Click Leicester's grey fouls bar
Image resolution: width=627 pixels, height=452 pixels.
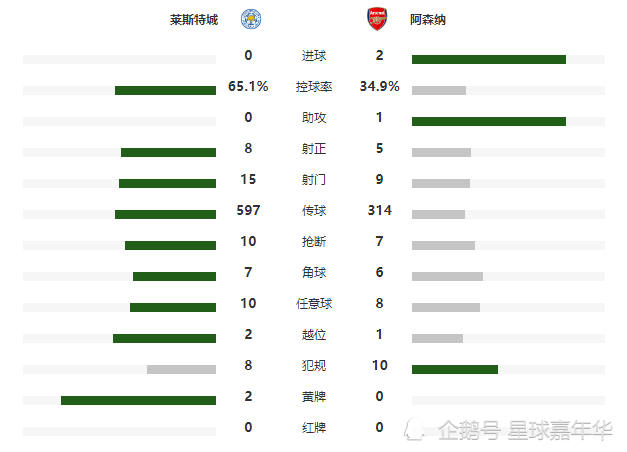181,370
